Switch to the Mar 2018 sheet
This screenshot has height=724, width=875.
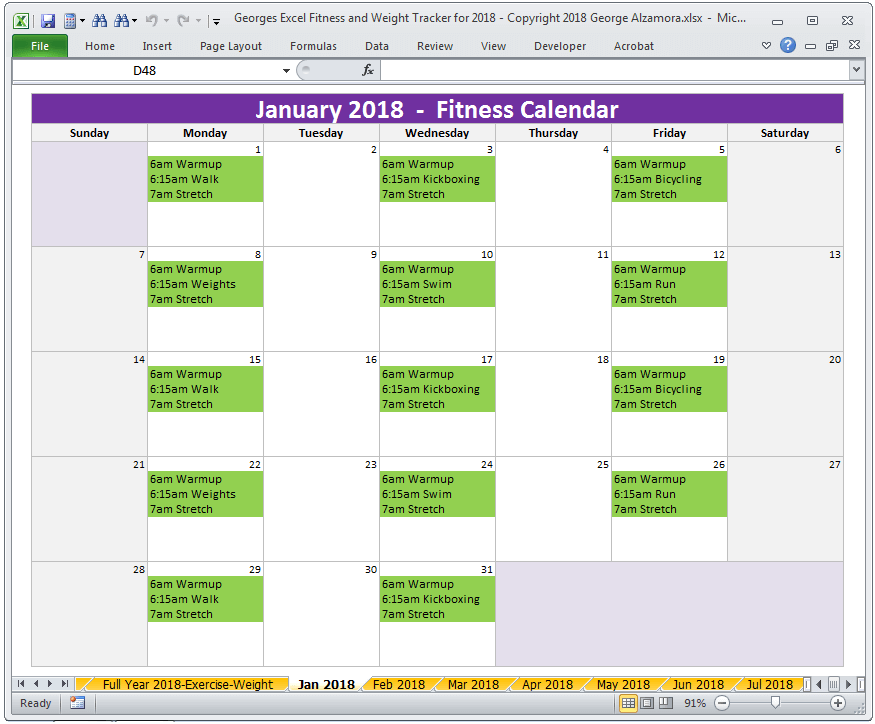473,684
